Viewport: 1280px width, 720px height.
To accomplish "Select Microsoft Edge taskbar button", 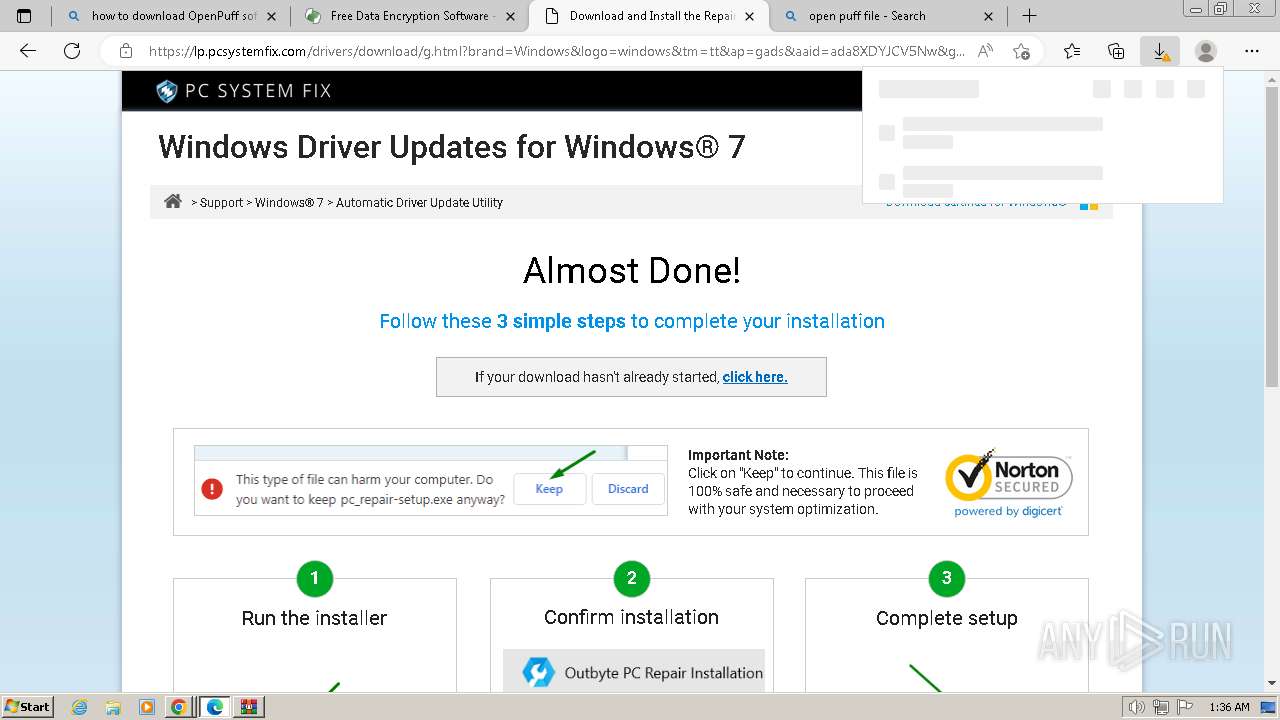I will (214, 707).
